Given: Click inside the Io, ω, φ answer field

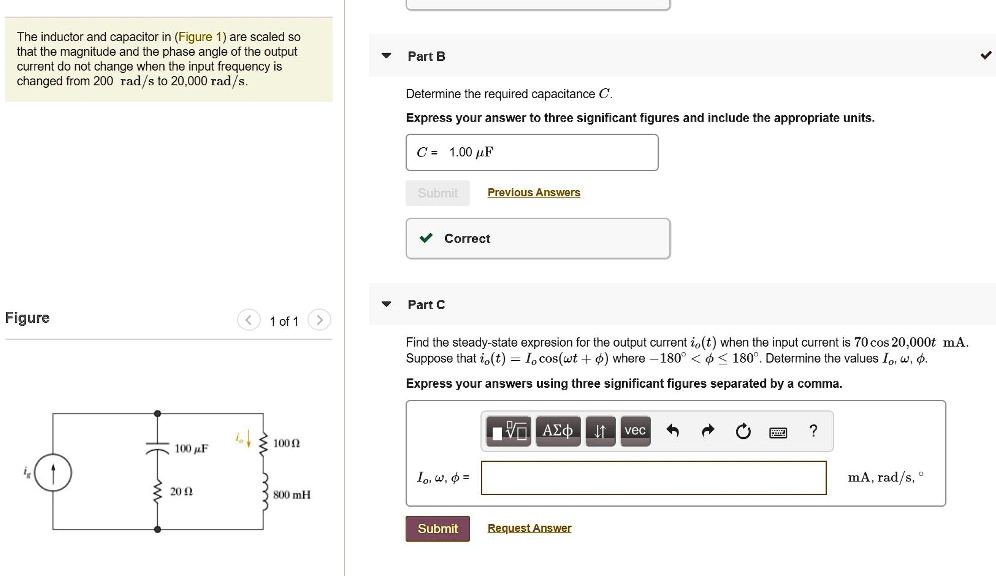Looking at the screenshot, I should [650, 478].
